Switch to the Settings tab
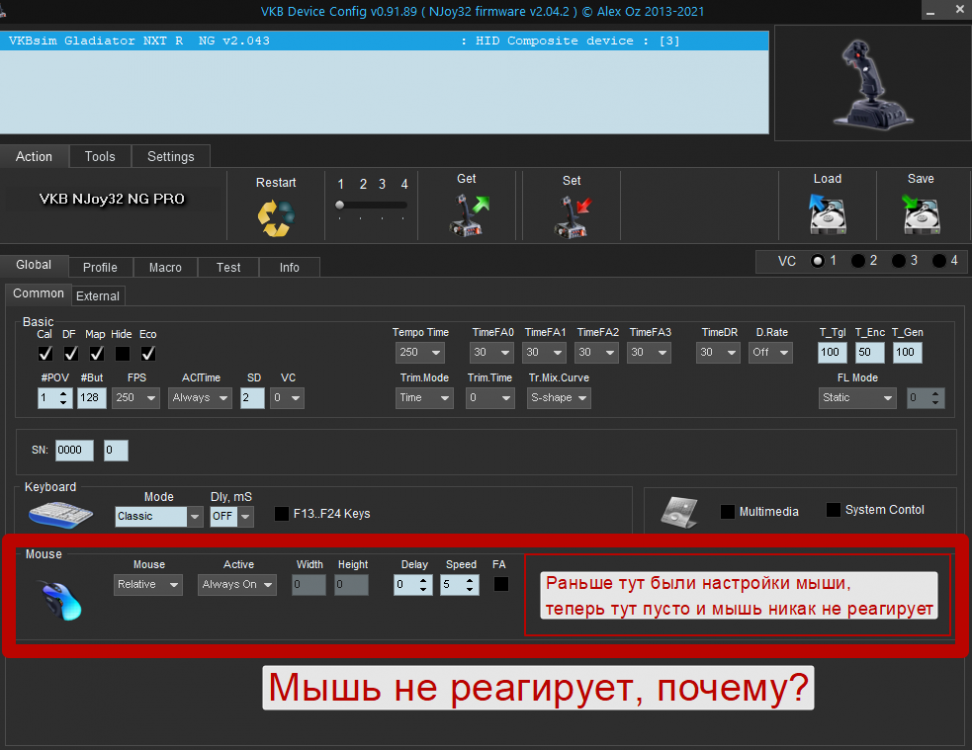The height and width of the screenshot is (750, 972). point(170,156)
